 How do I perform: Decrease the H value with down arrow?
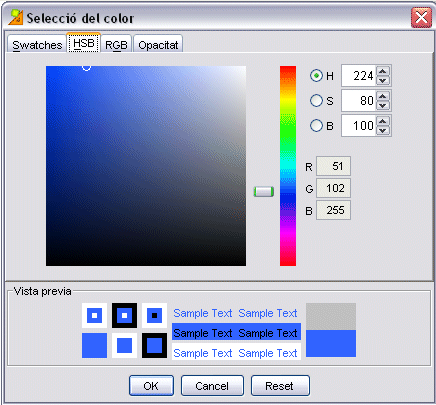tap(383, 80)
